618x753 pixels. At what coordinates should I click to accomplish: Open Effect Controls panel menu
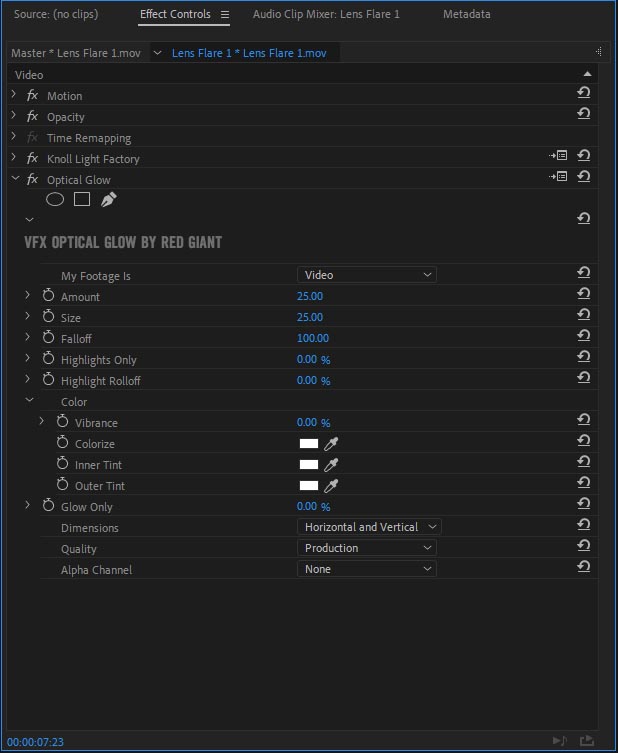225,15
